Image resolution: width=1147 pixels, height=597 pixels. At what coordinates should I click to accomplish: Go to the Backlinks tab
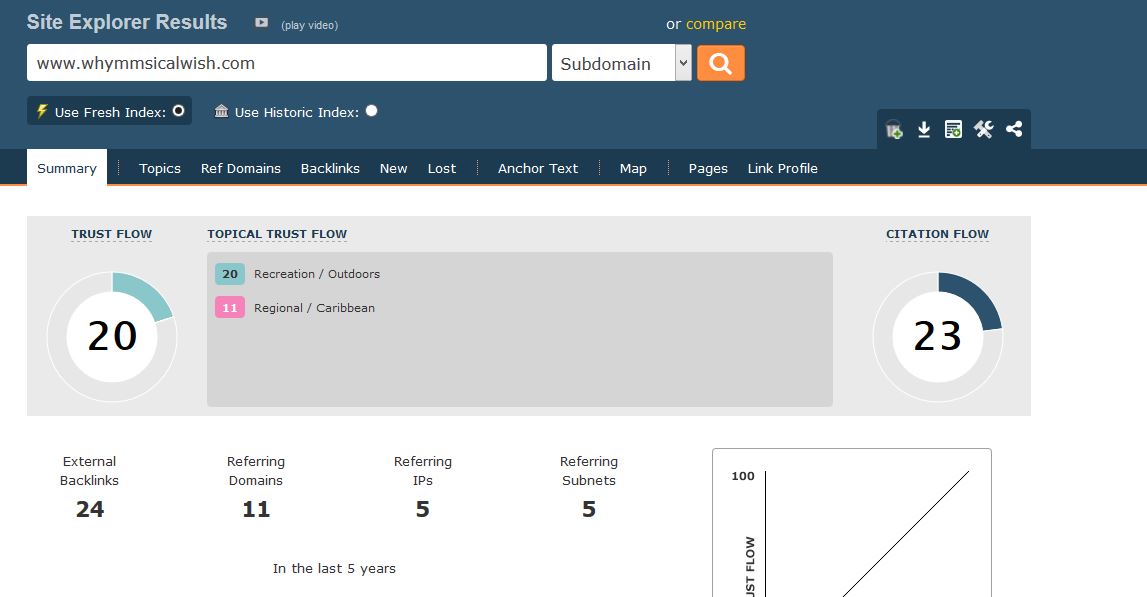coord(330,168)
